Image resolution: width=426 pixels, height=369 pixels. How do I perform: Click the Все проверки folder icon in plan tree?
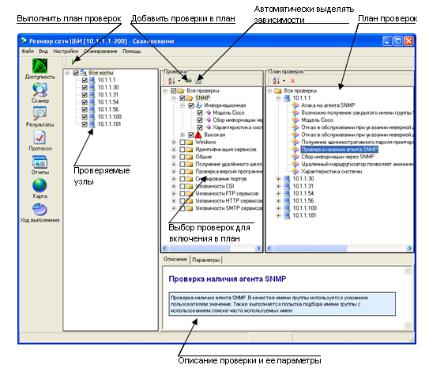coord(278,91)
